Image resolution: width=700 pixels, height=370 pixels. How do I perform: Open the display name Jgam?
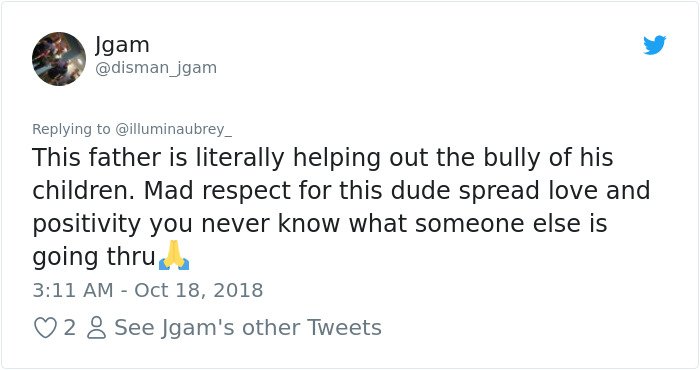[x=122, y=46]
